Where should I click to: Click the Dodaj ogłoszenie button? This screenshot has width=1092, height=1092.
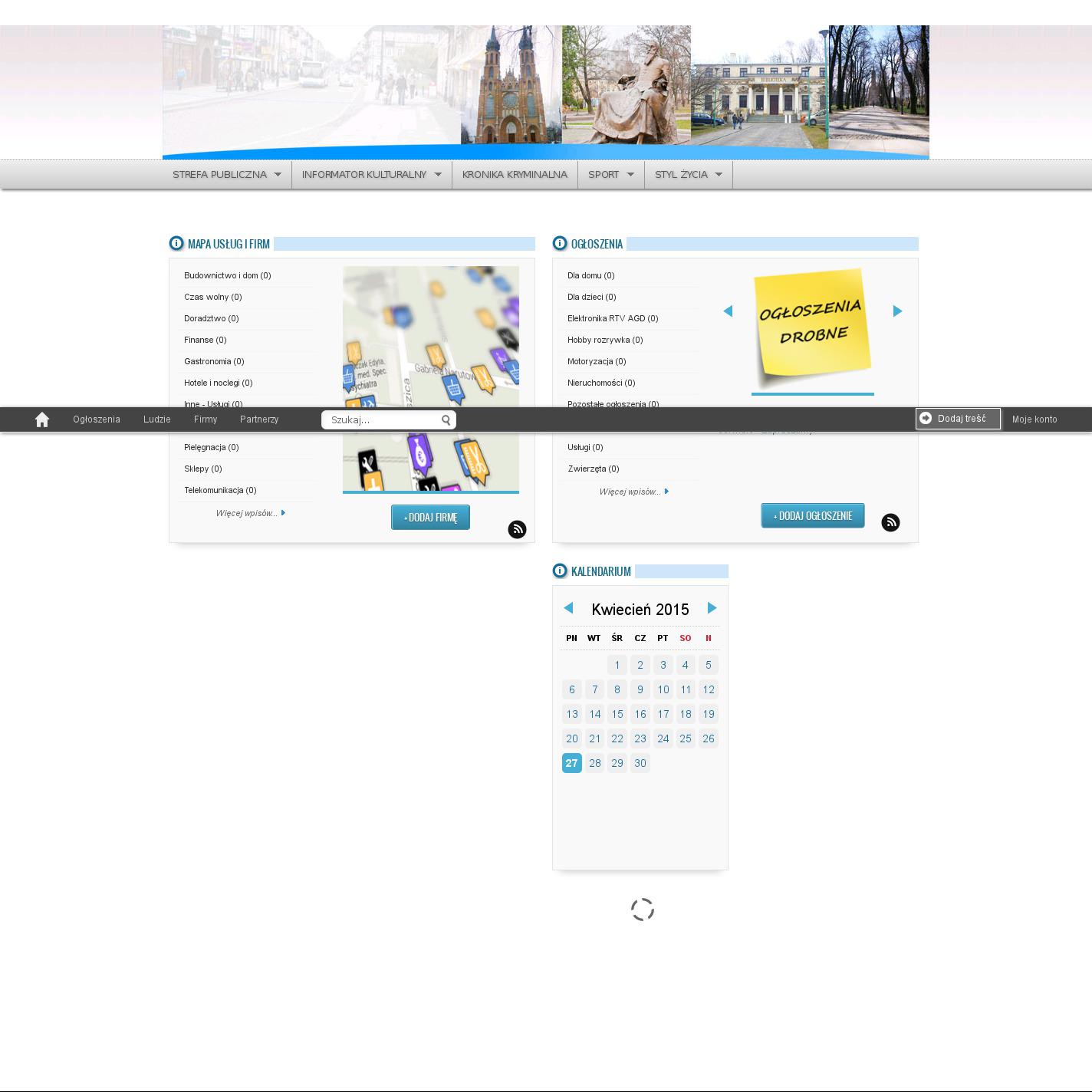812,516
